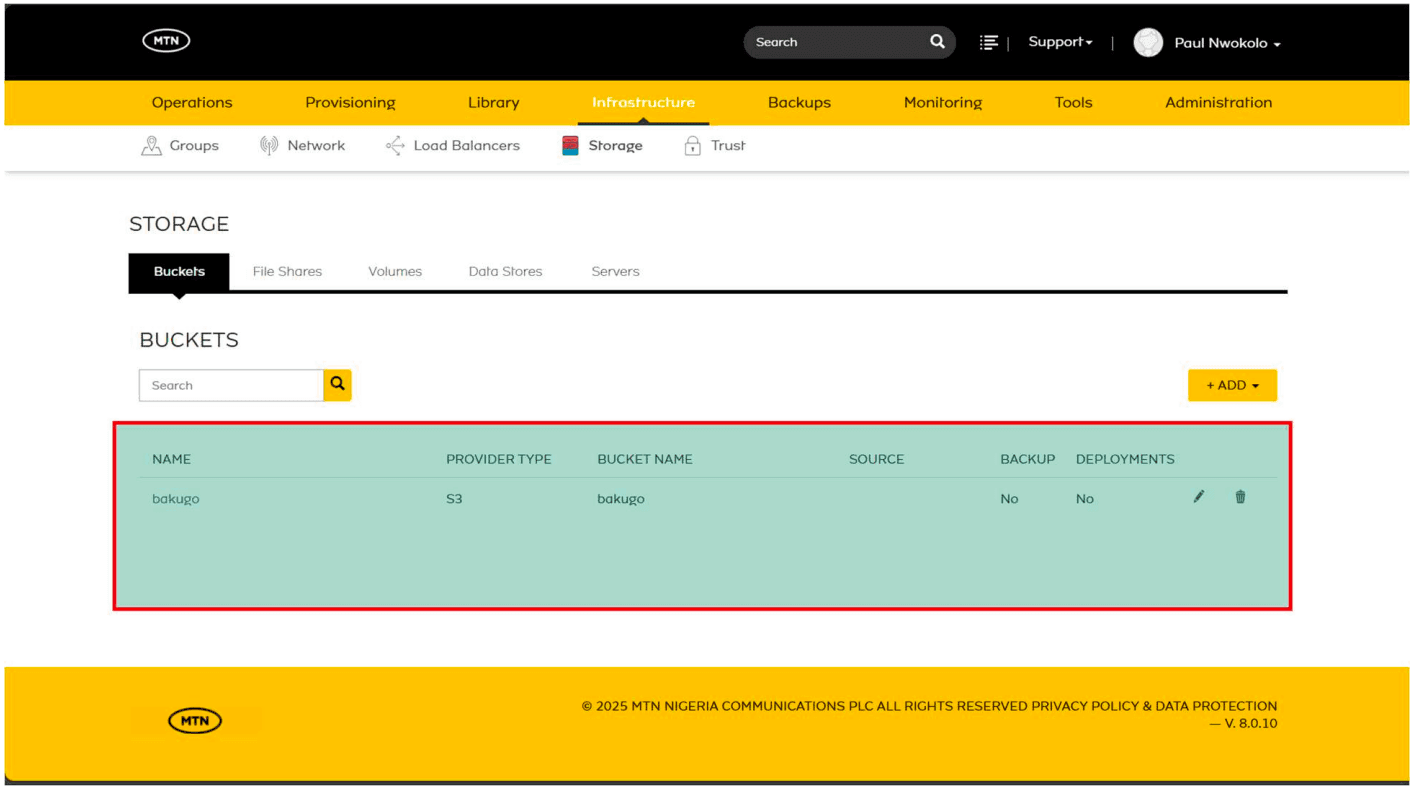
Task: Click the S3 provider type cell
Action: click(x=454, y=498)
